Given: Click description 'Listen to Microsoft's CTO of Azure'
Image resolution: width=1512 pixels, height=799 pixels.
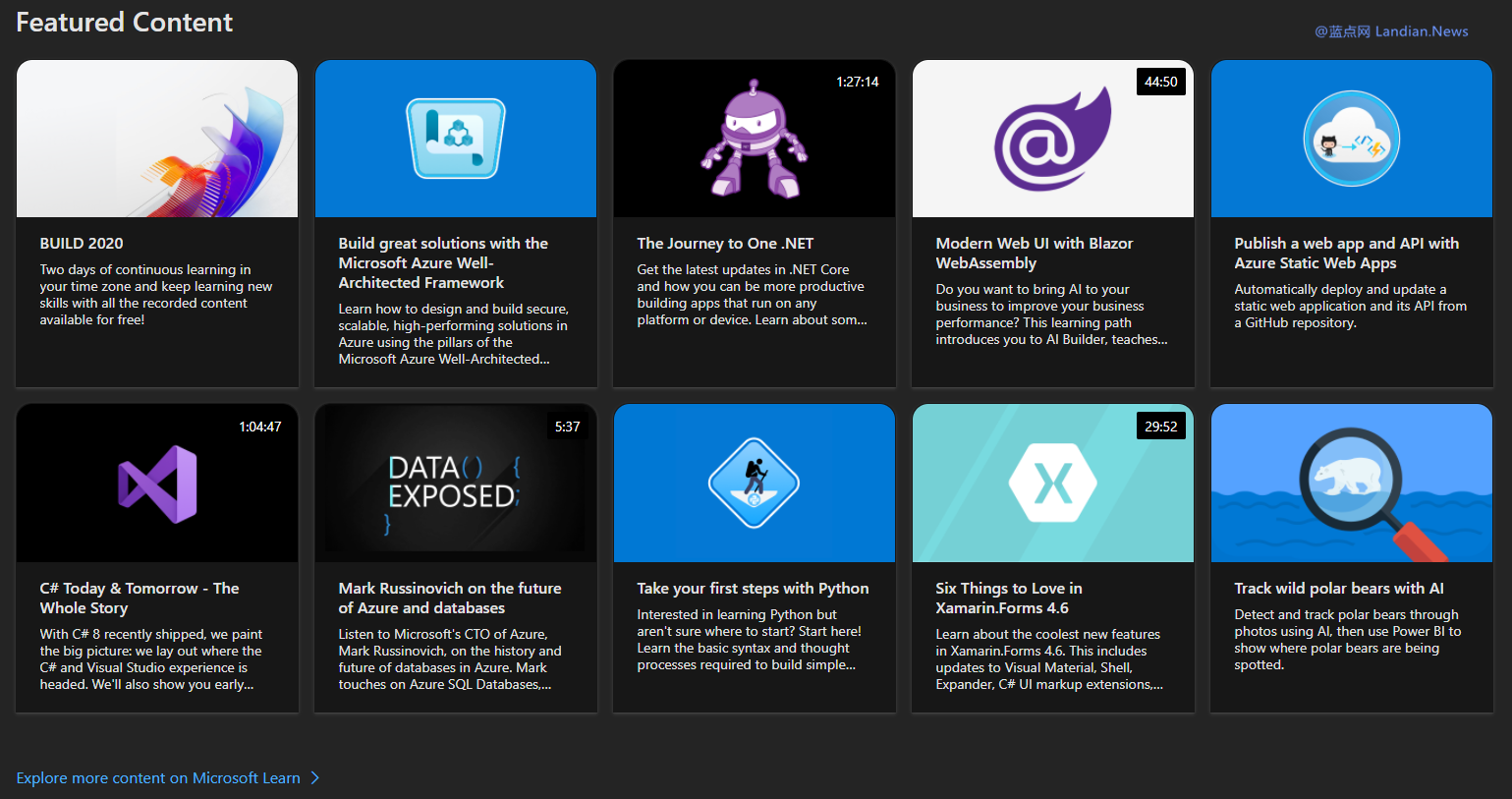Looking at the screenshot, I should tap(450, 659).
